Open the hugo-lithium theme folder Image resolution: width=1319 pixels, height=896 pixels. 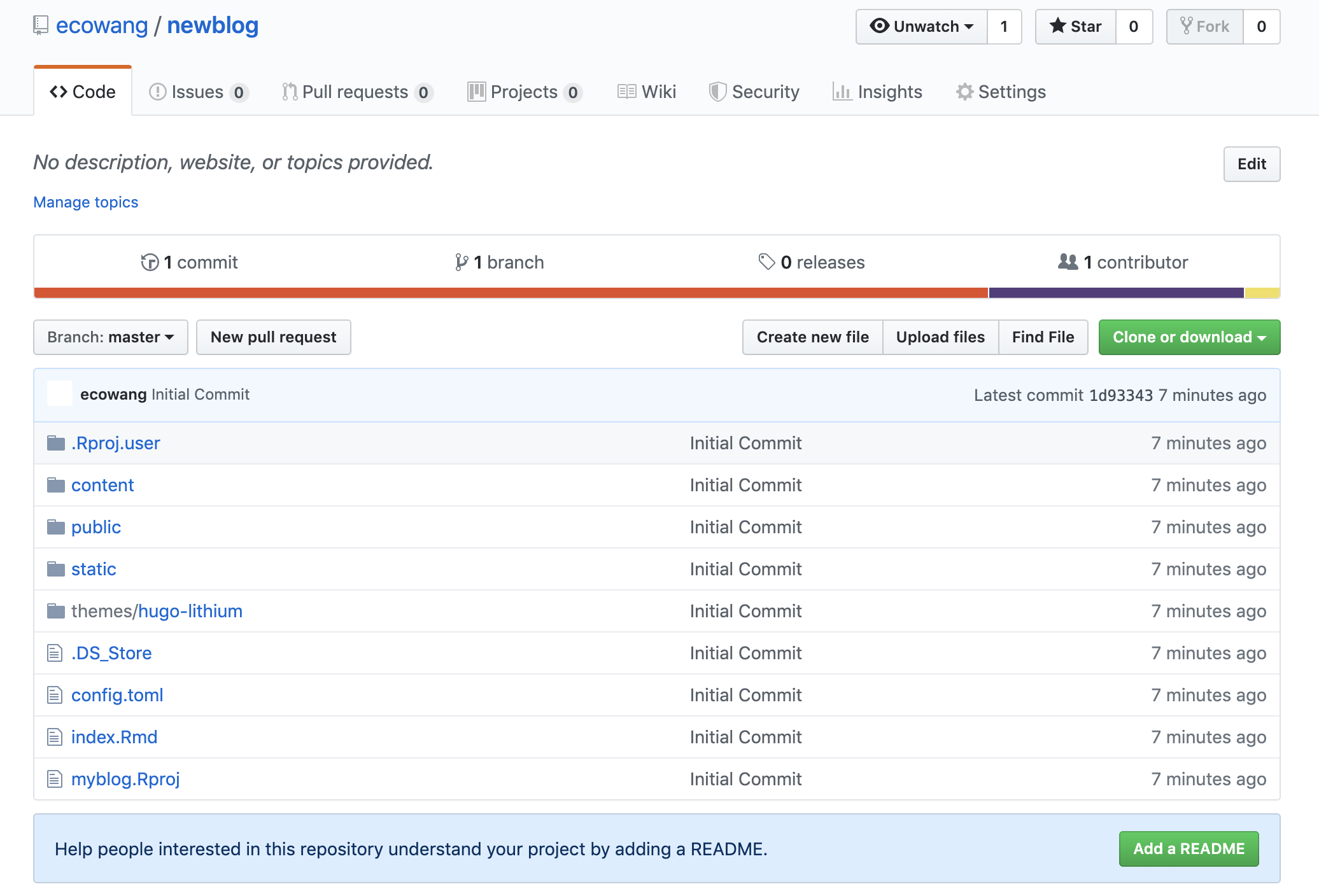click(190, 611)
